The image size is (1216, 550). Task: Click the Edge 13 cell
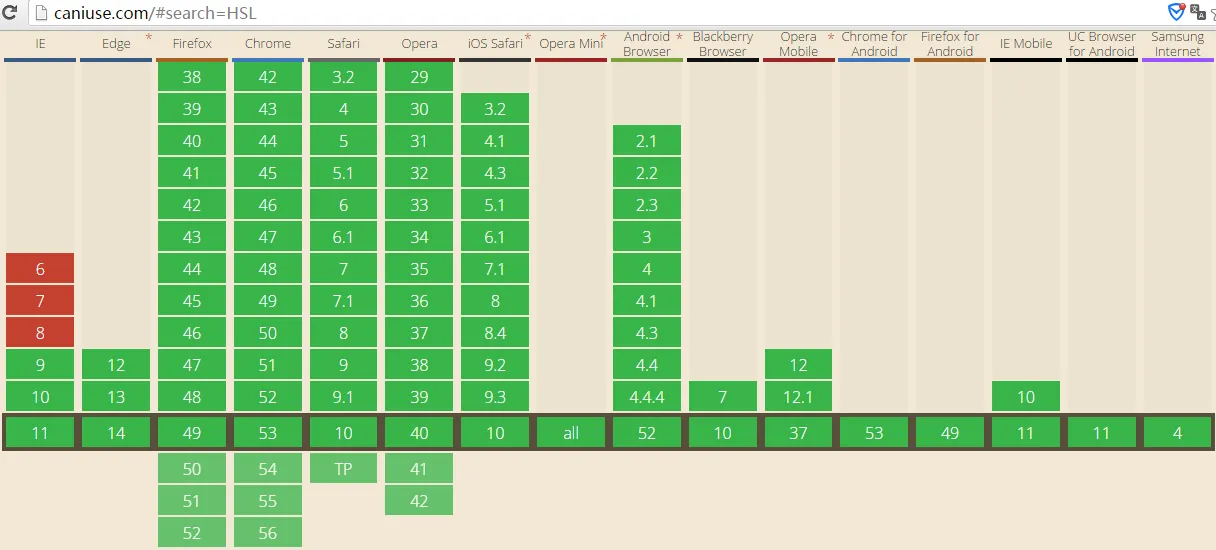coord(116,396)
